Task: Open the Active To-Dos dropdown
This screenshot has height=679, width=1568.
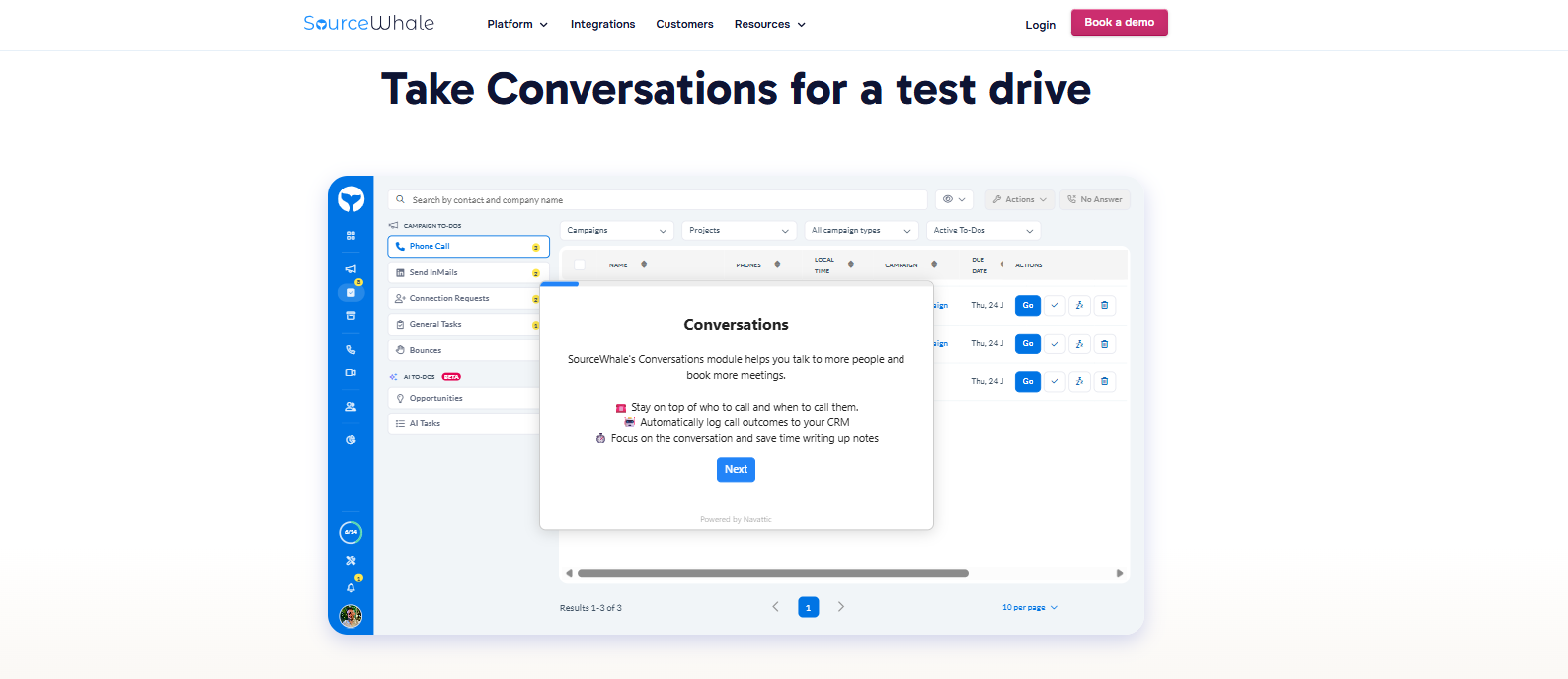Action: point(983,230)
